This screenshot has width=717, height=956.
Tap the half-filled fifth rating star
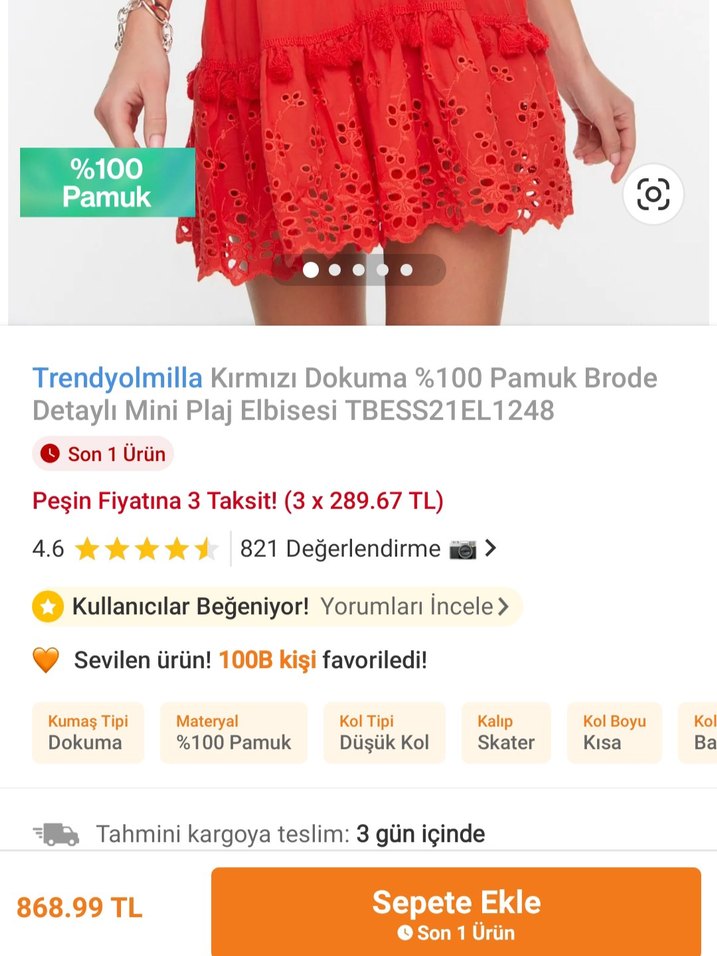coord(204,548)
